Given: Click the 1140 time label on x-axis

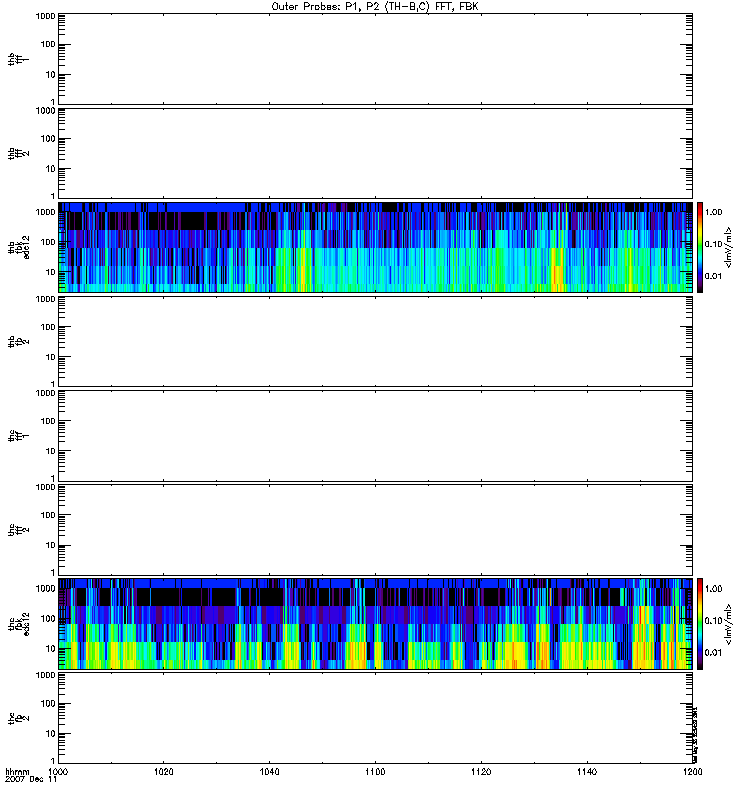Looking at the screenshot, I should click(586, 772).
